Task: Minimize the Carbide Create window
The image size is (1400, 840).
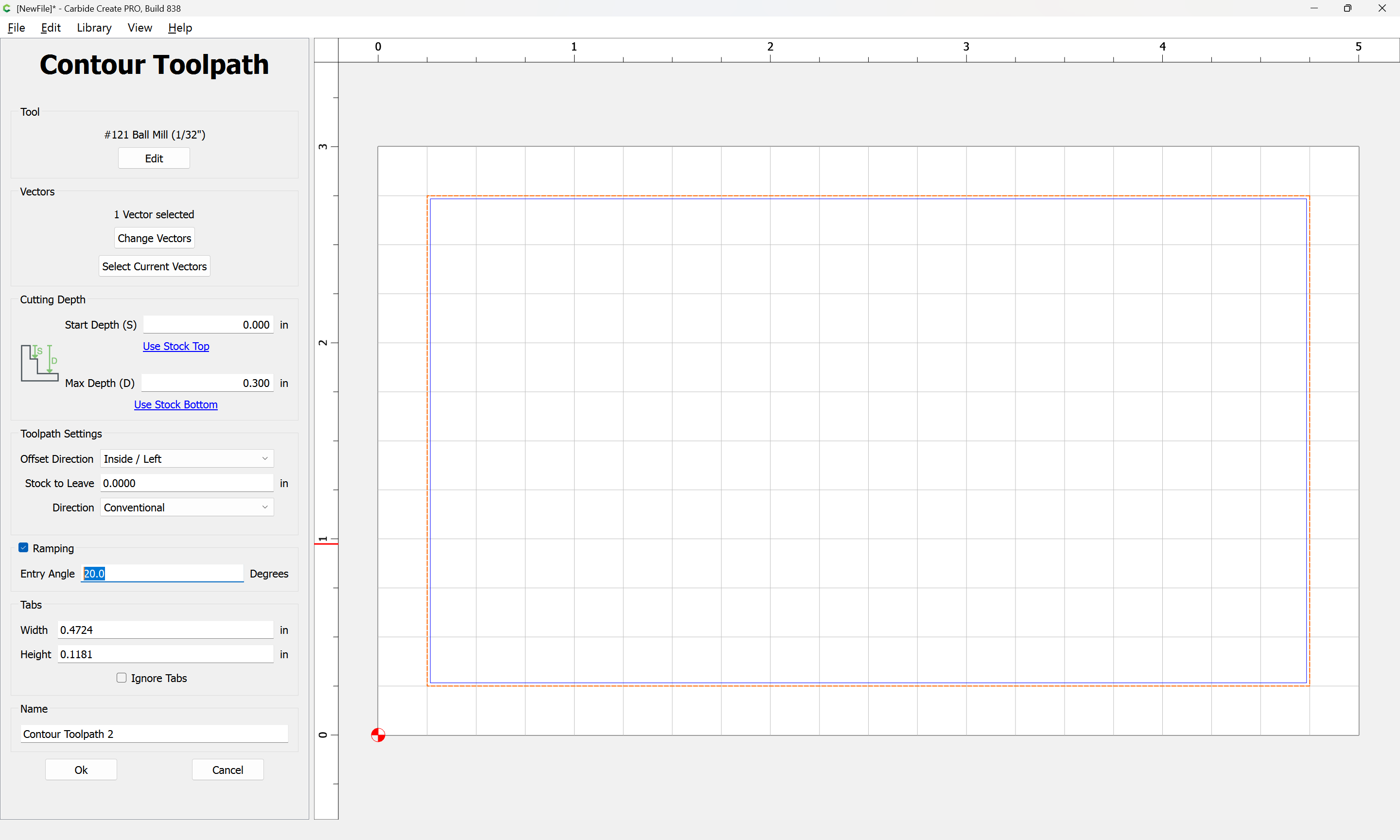Action: tap(1313, 8)
